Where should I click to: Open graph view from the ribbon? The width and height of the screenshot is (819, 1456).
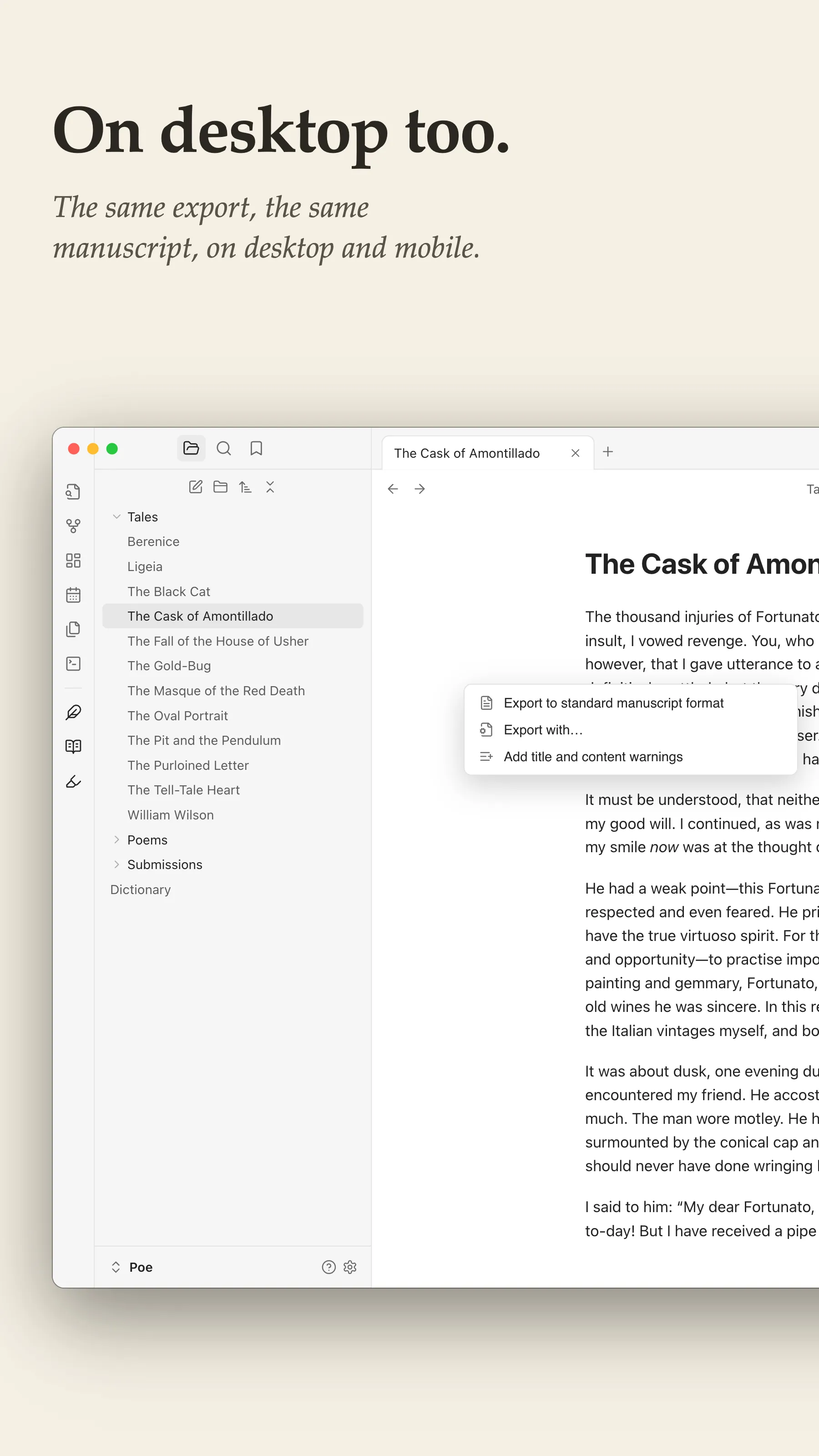coord(73,526)
